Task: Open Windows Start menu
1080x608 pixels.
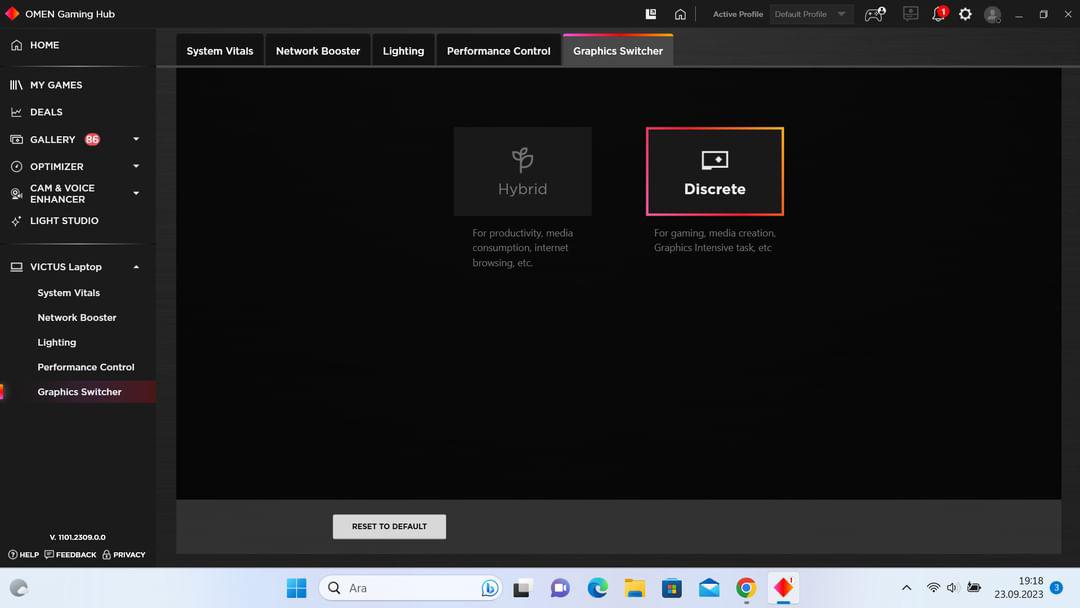Action: coord(296,588)
